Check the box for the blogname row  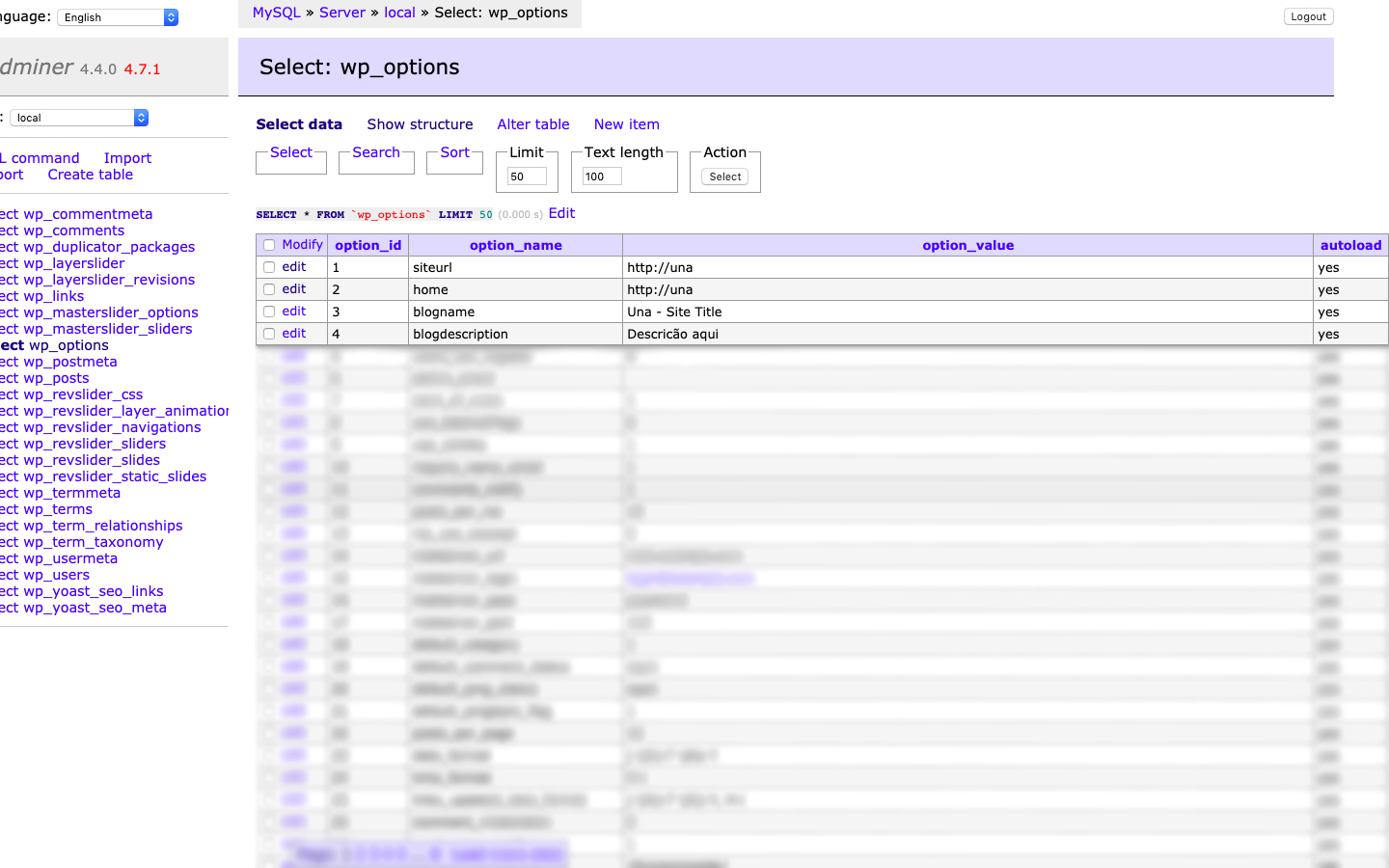coord(269,312)
